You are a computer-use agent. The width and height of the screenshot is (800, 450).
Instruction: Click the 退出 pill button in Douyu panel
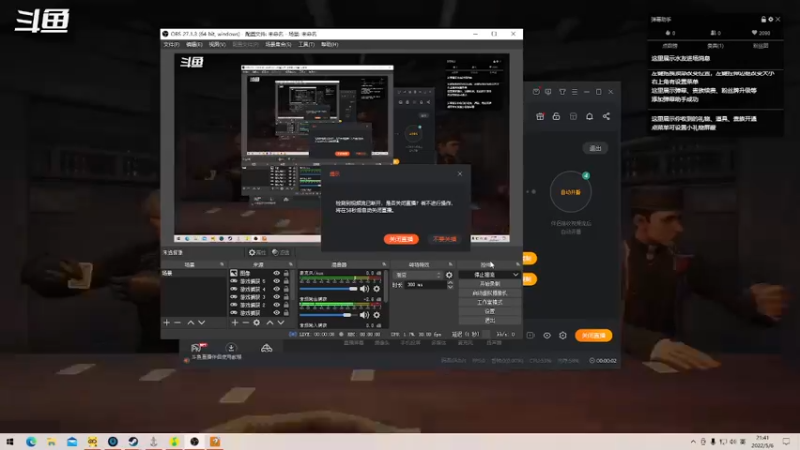pos(595,148)
